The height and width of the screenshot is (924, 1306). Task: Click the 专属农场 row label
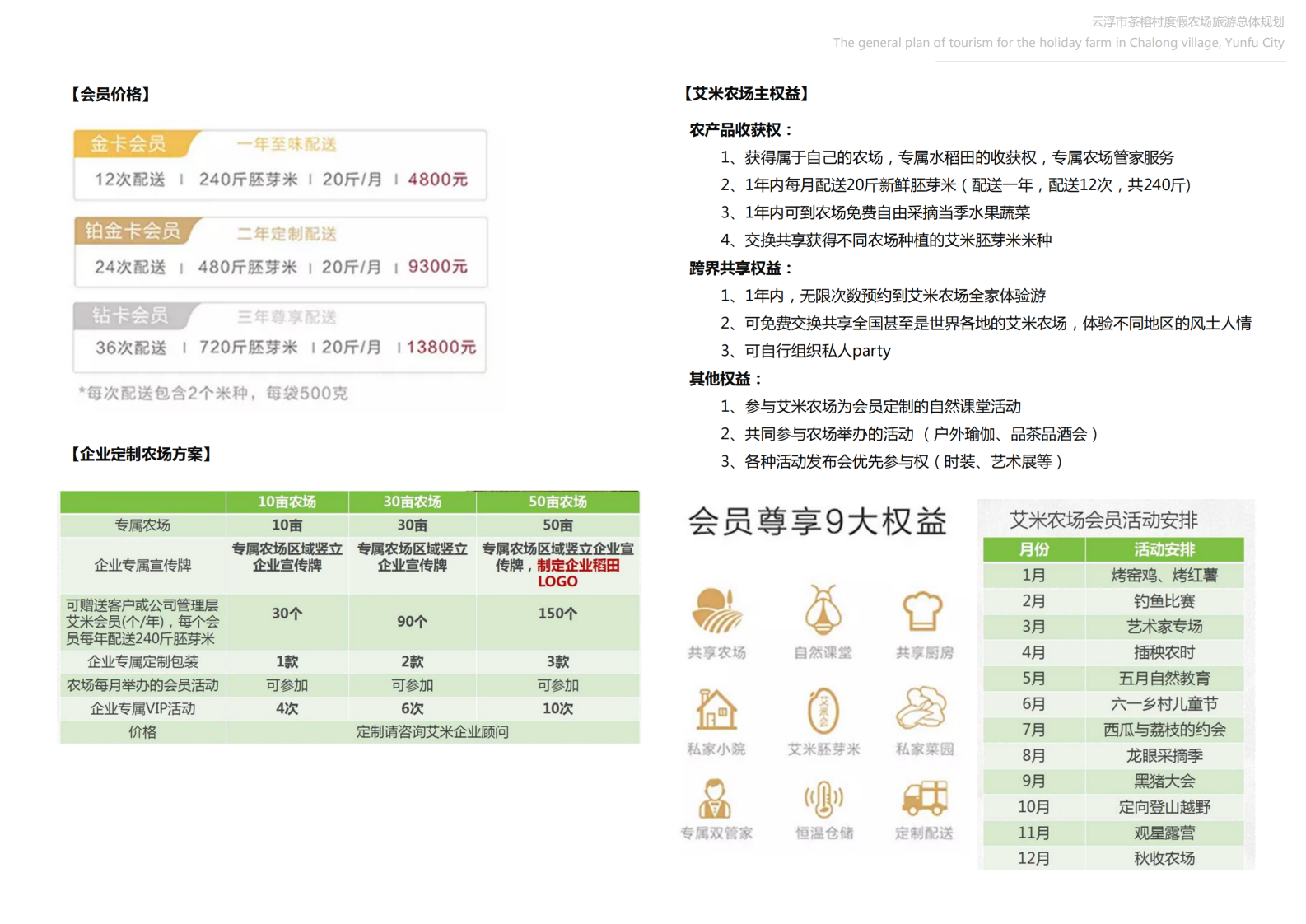click(142, 525)
